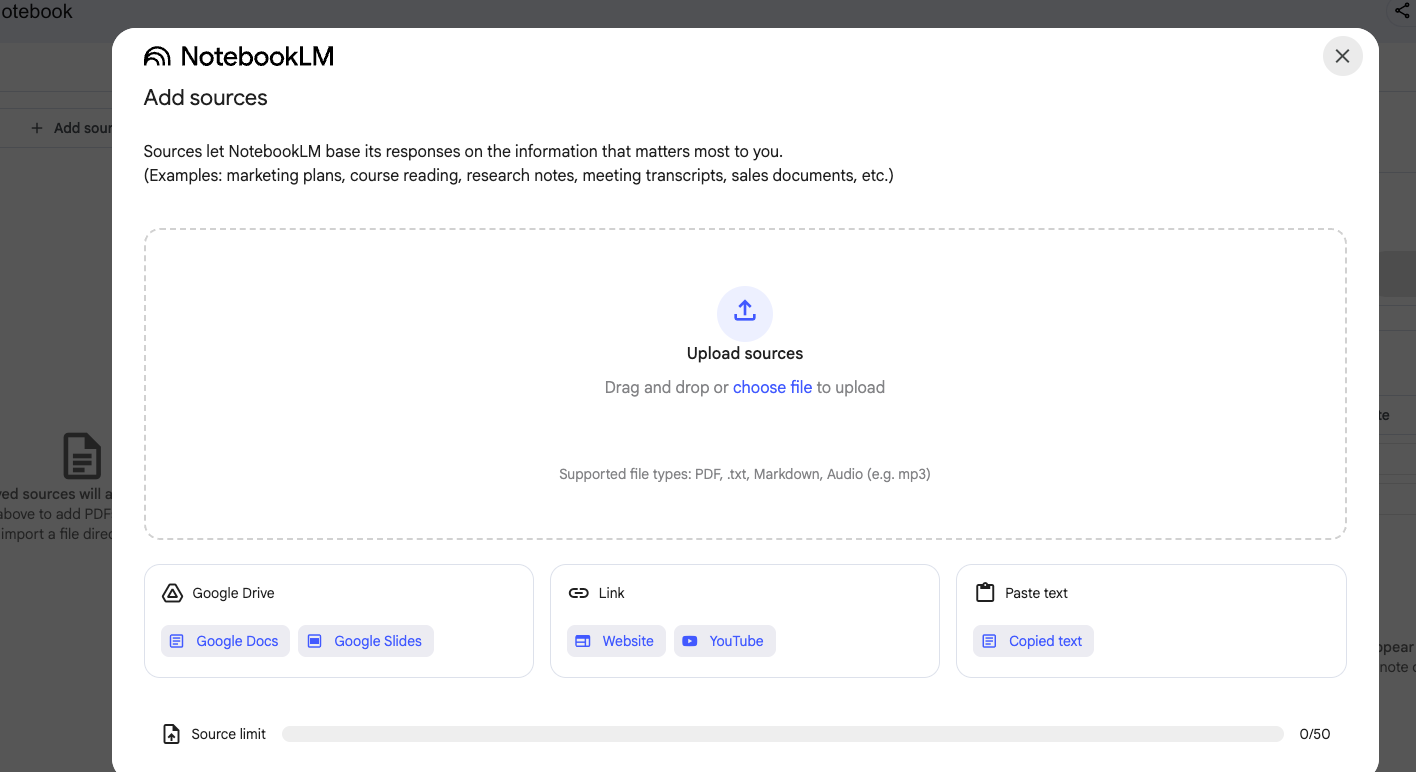Image resolution: width=1416 pixels, height=772 pixels.
Task: Click the document icon in background sources panel
Action: coord(82,456)
